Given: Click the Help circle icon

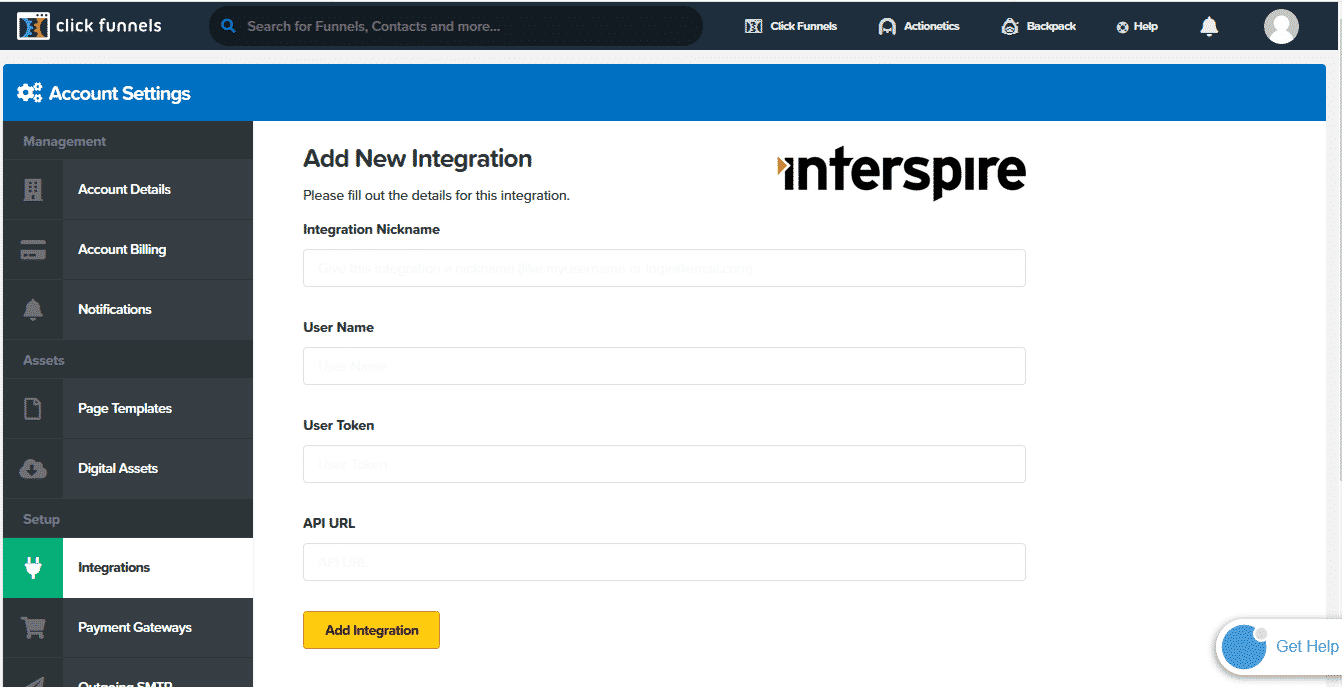Looking at the screenshot, I should 1122,27.
